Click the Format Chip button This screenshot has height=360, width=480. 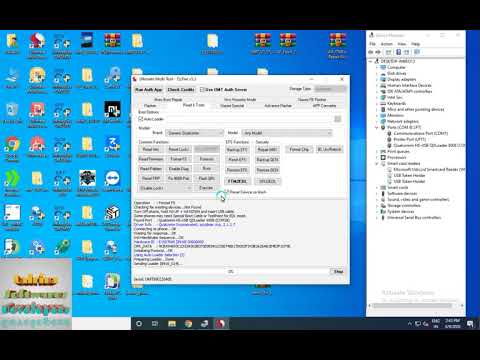(299, 149)
